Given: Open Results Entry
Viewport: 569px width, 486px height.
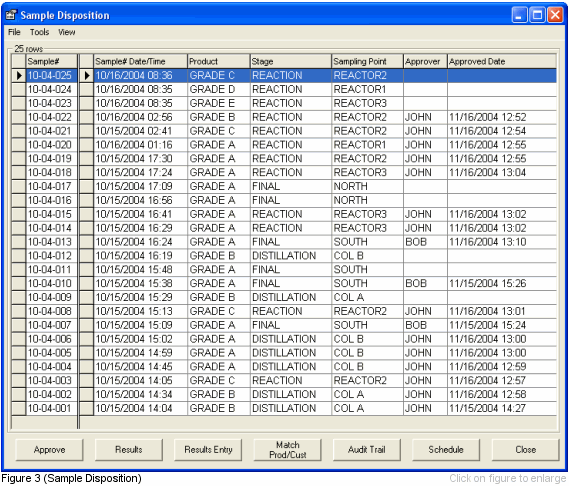Looking at the screenshot, I should point(208,450).
